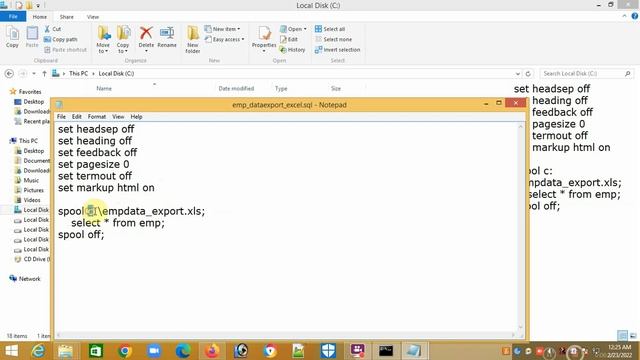Open Notepad's File menu

61,116
